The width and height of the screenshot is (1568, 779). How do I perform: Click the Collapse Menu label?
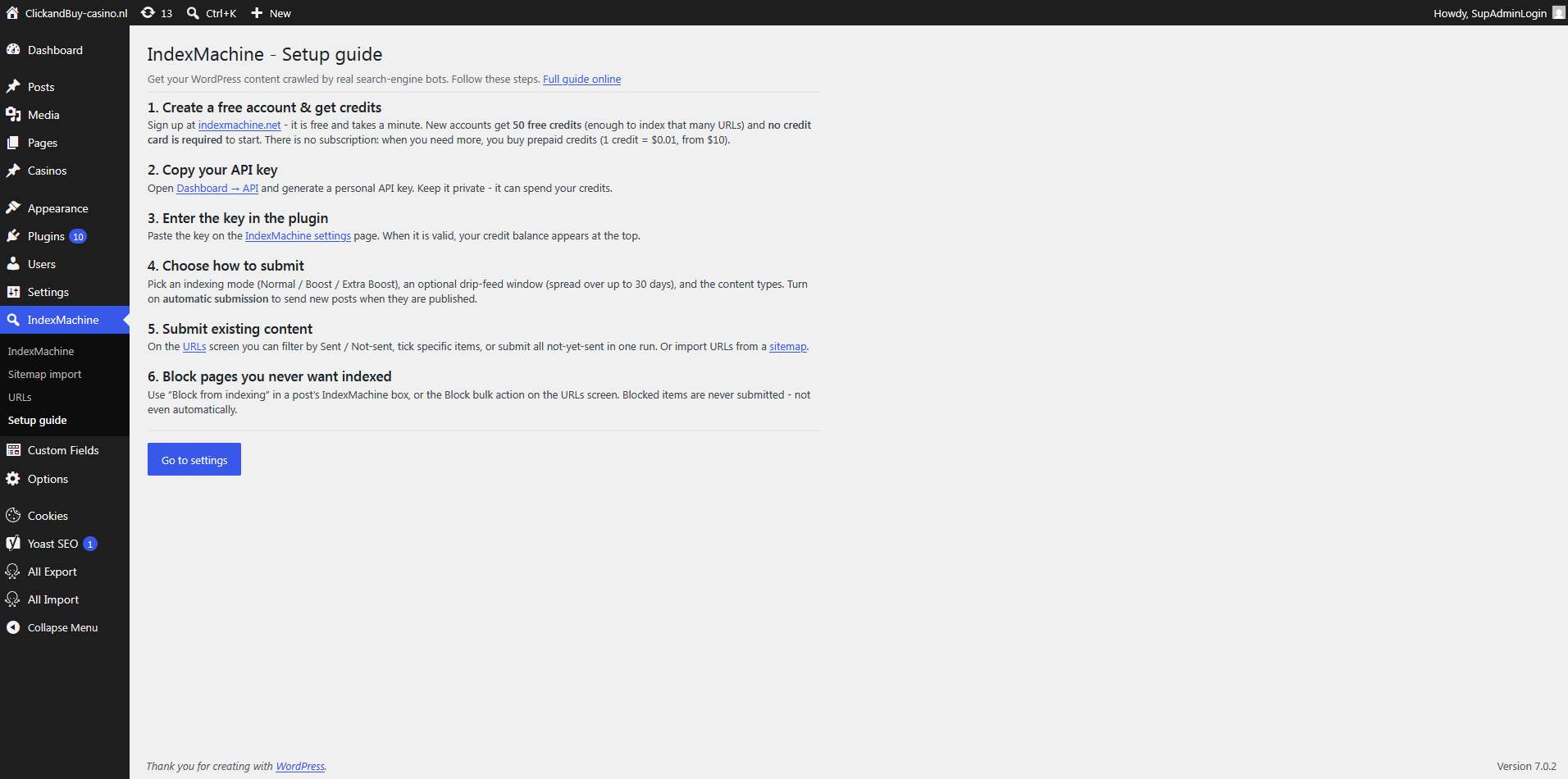point(63,627)
